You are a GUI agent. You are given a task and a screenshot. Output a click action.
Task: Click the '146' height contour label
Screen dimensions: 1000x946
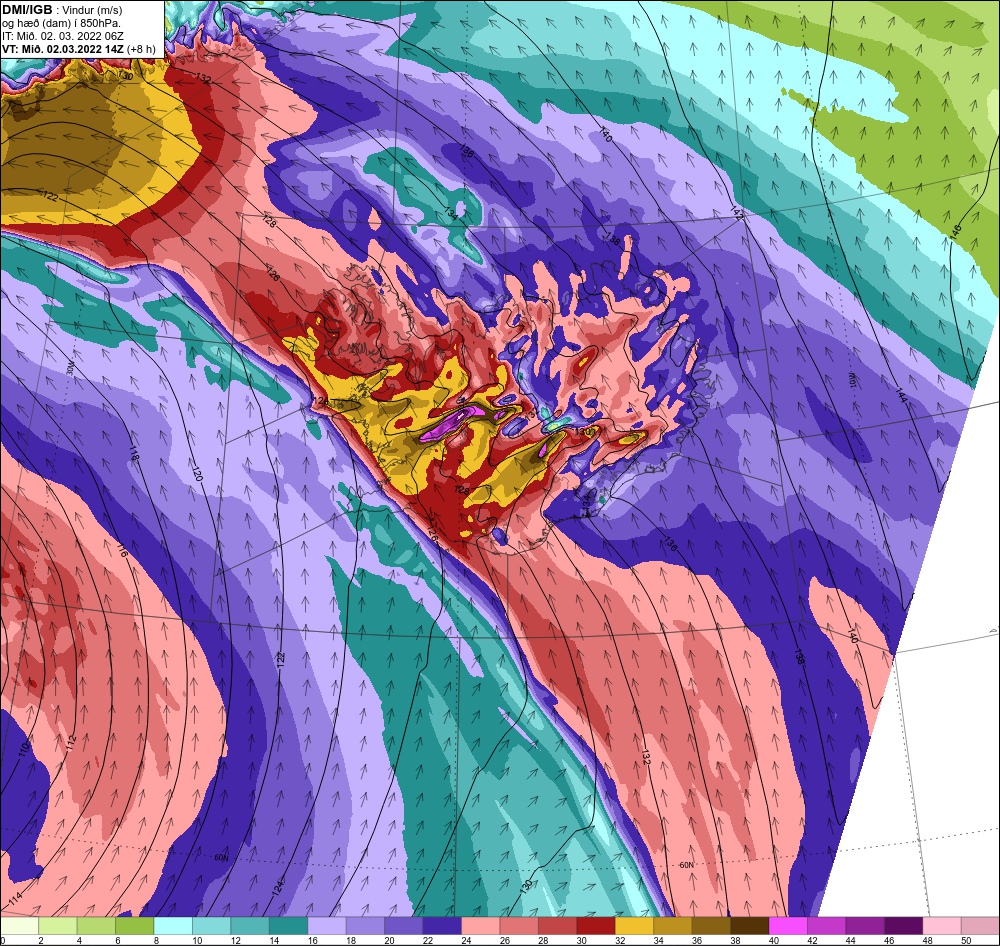point(955,232)
